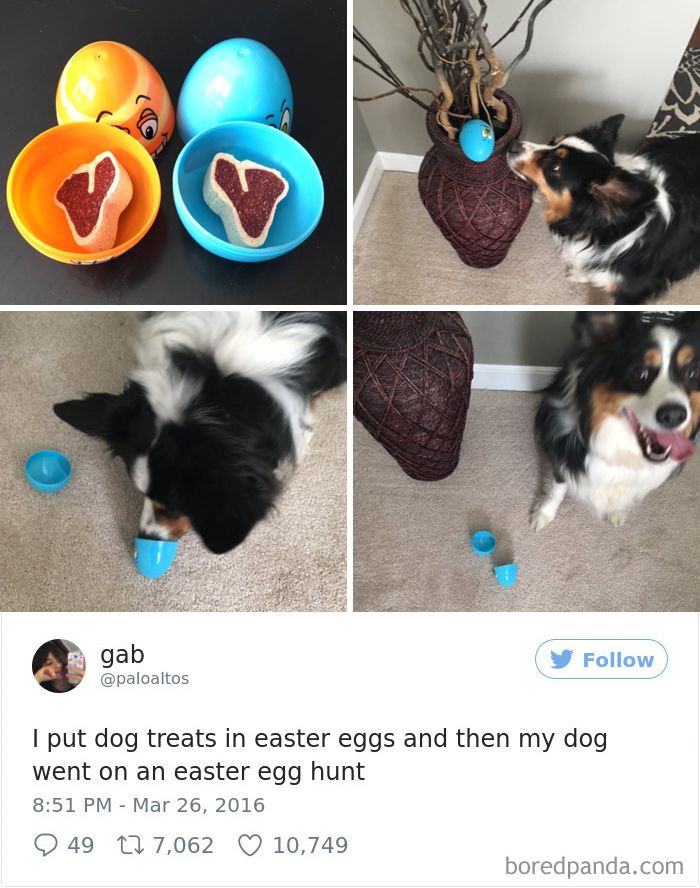Image resolution: width=700 pixels, height=888 pixels.
Task: Click the Twitter bird icon in Follow button
Action: click(x=561, y=659)
